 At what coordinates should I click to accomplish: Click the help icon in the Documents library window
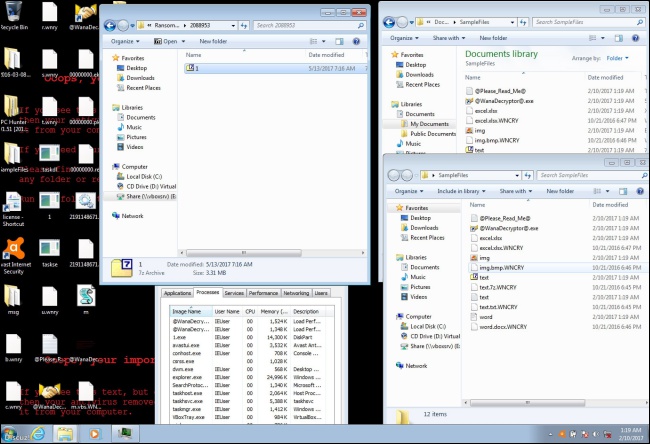pos(635,38)
